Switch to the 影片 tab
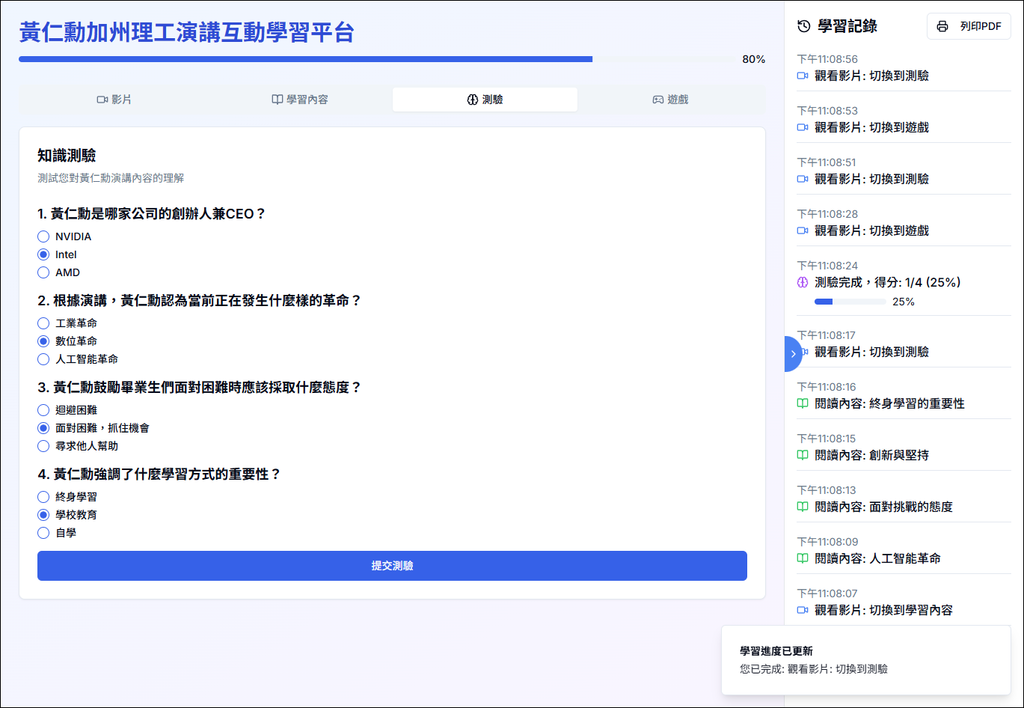1024x708 pixels. click(x=115, y=99)
